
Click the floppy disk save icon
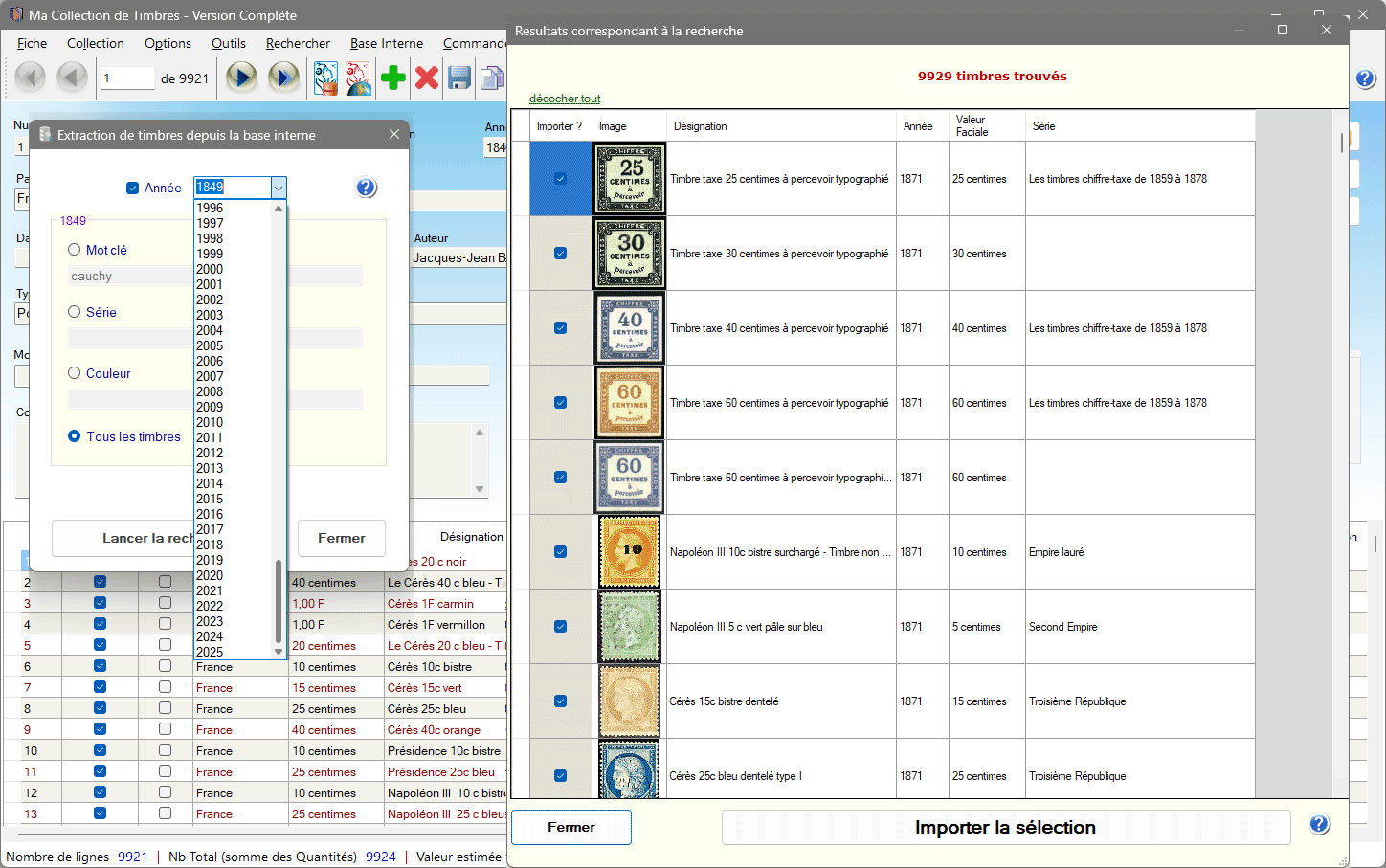coord(459,78)
